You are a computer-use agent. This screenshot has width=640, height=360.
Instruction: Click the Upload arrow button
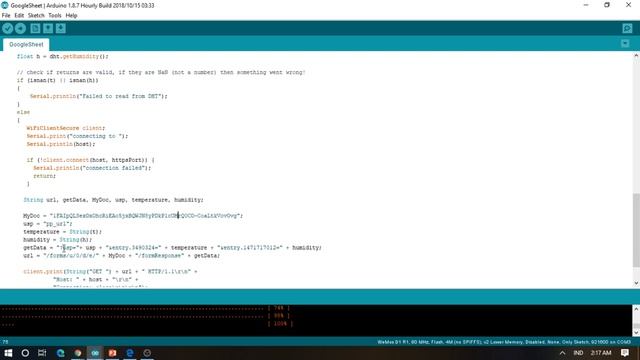(20, 28)
